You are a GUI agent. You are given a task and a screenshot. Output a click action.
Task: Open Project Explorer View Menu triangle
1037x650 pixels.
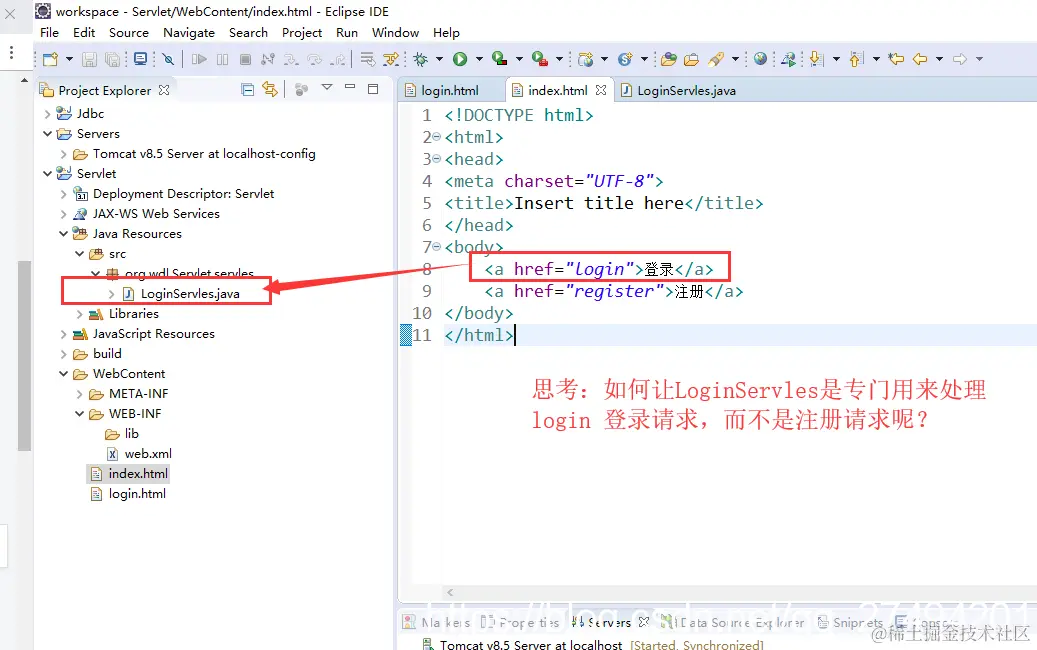[x=327, y=87]
